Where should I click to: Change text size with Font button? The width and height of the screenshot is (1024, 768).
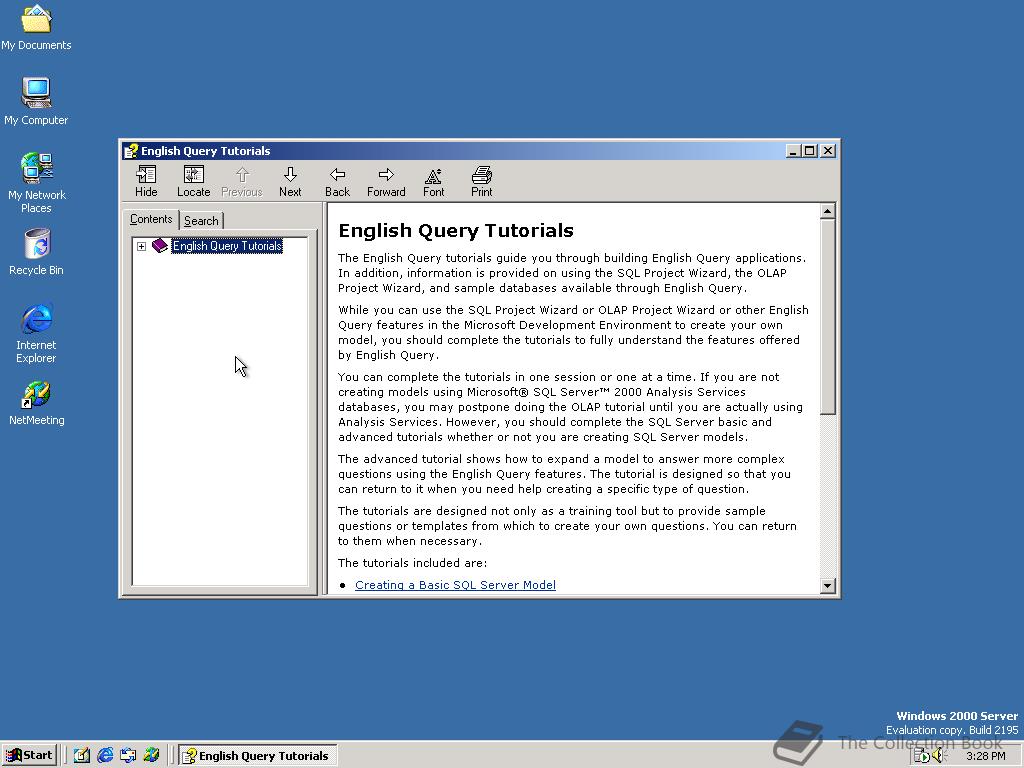pyautogui.click(x=434, y=182)
